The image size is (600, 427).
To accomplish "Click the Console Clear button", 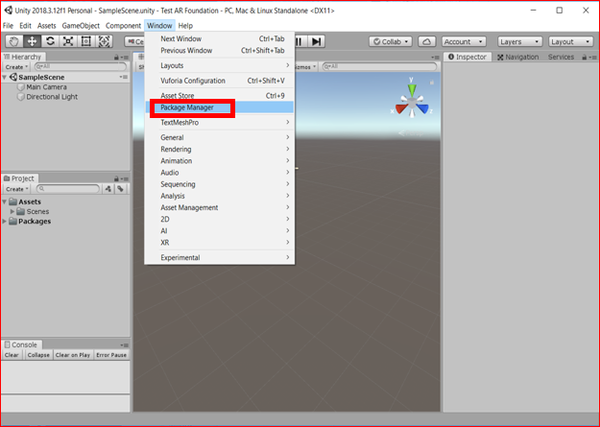I will point(11,355).
